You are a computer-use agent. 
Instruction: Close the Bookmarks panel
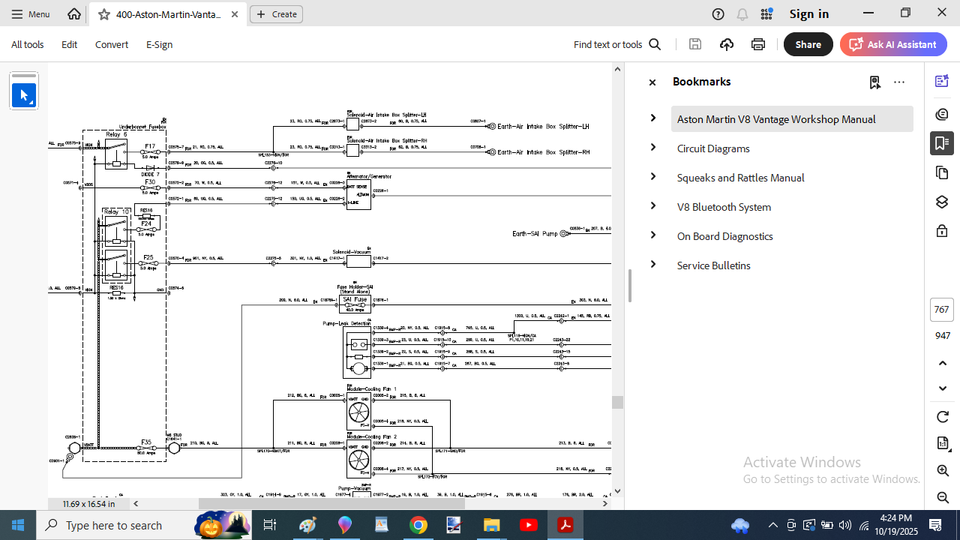pyautogui.click(x=652, y=82)
